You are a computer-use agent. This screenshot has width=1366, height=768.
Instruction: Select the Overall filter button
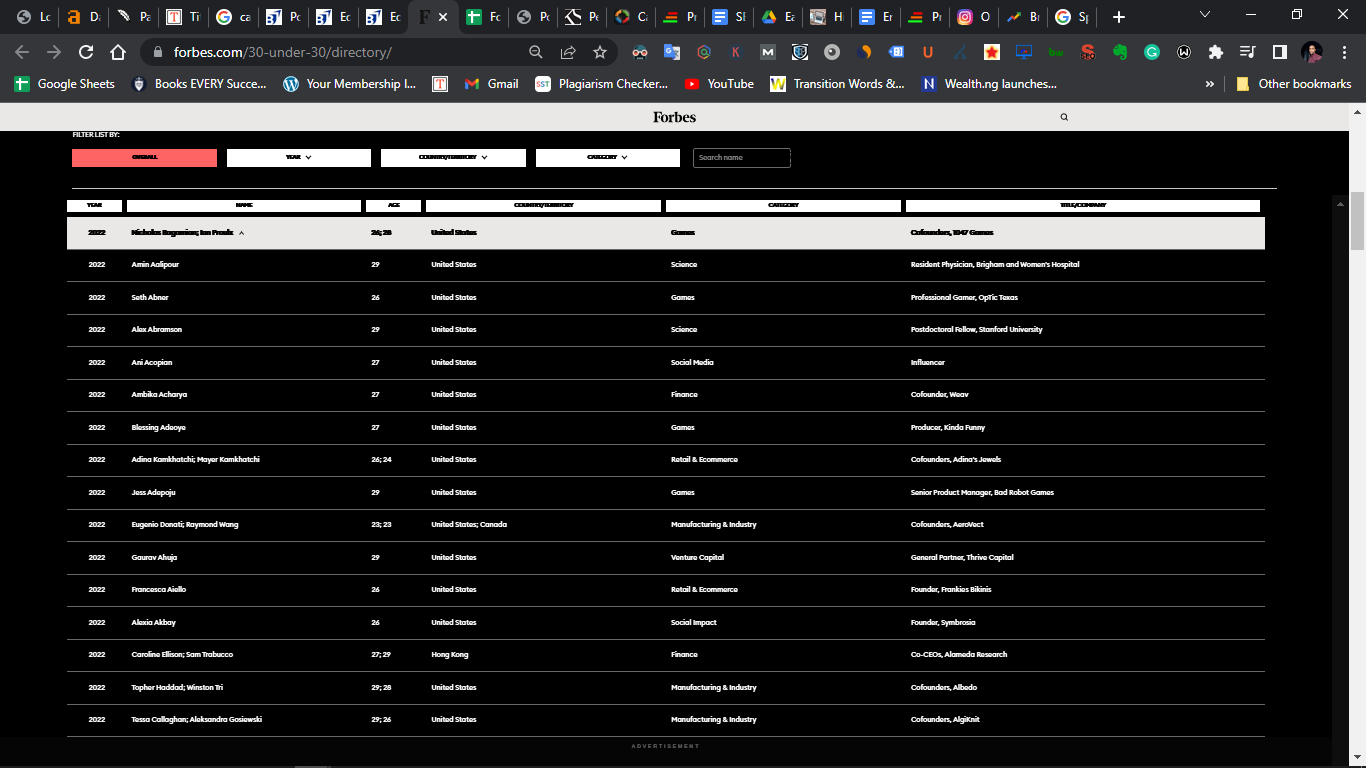(x=144, y=158)
